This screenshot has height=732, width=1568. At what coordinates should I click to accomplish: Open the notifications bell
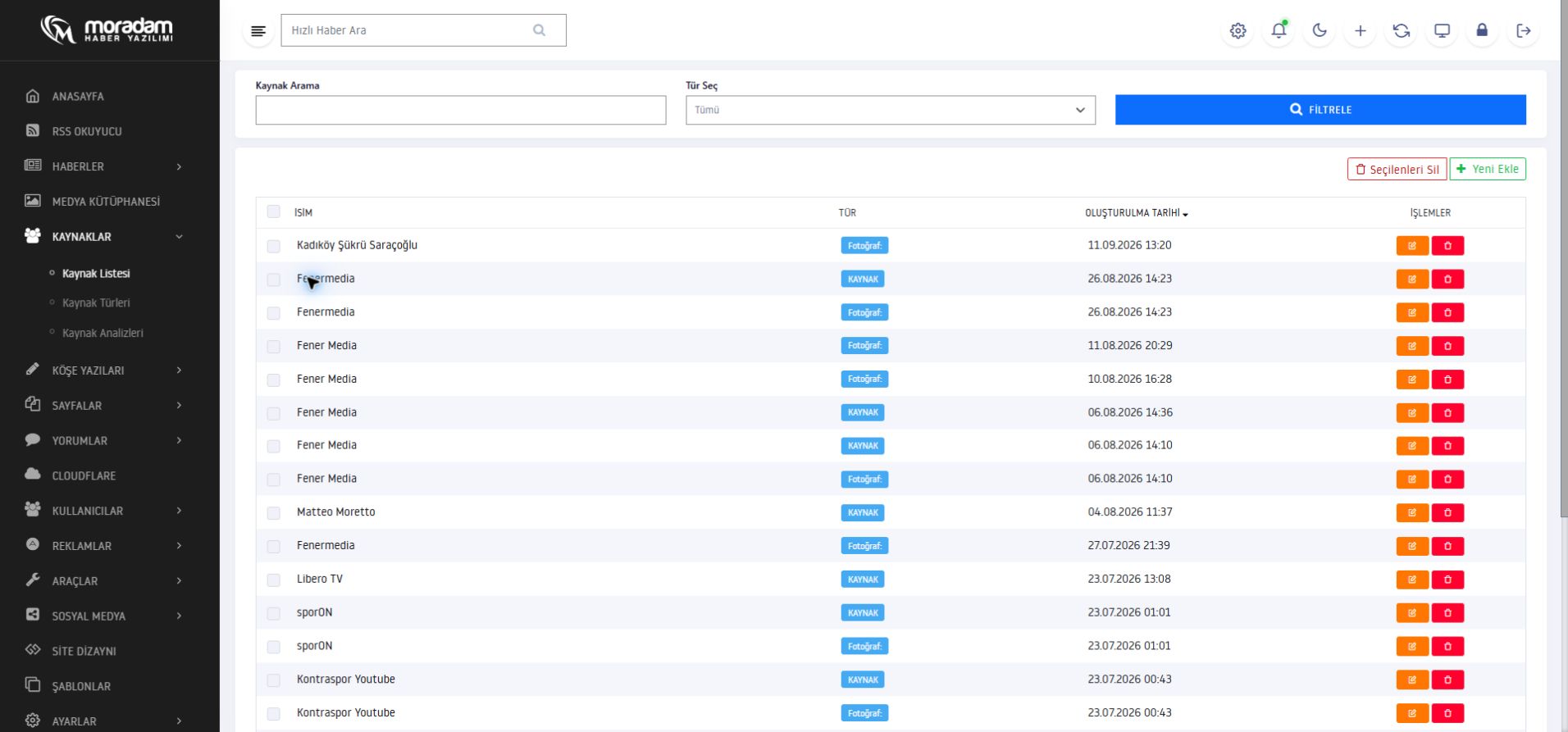click(1279, 31)
